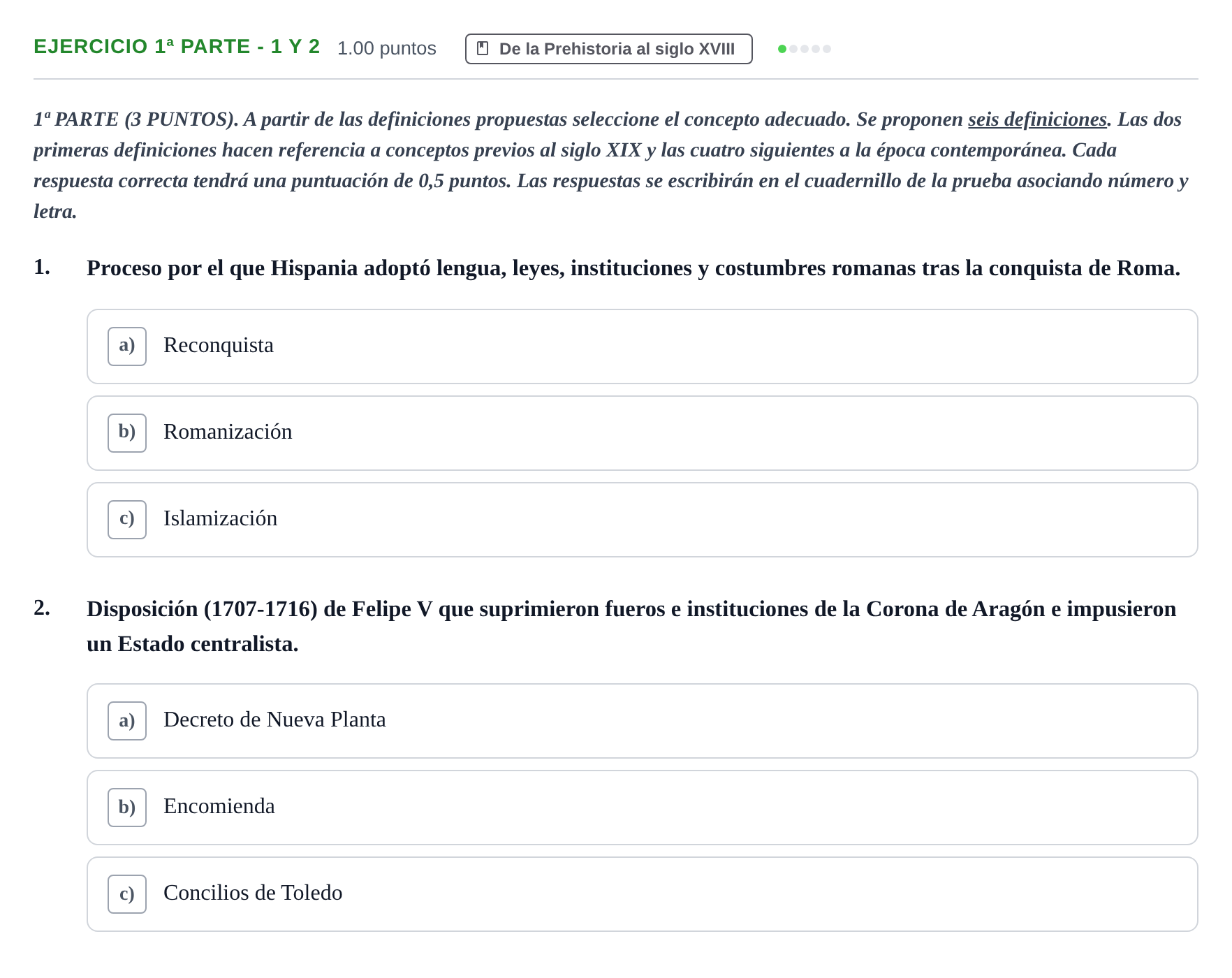Click the underlined 'seis definiciones' text
Image resolution: width=1232 pixels, height=978 pixels.
[x=1037, y=119]
